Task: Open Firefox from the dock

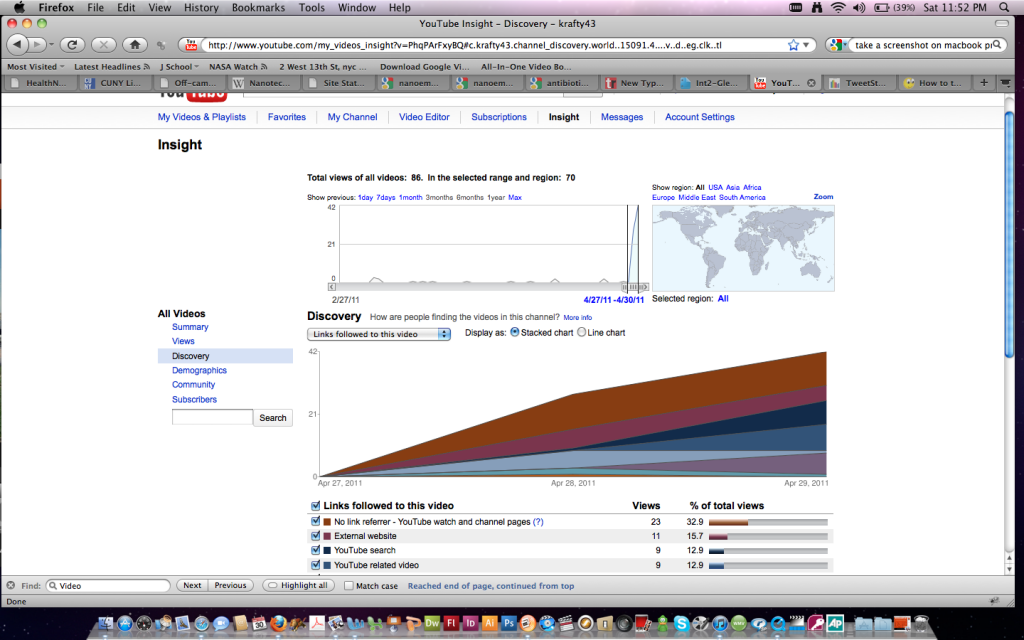Action: (278, 623)
